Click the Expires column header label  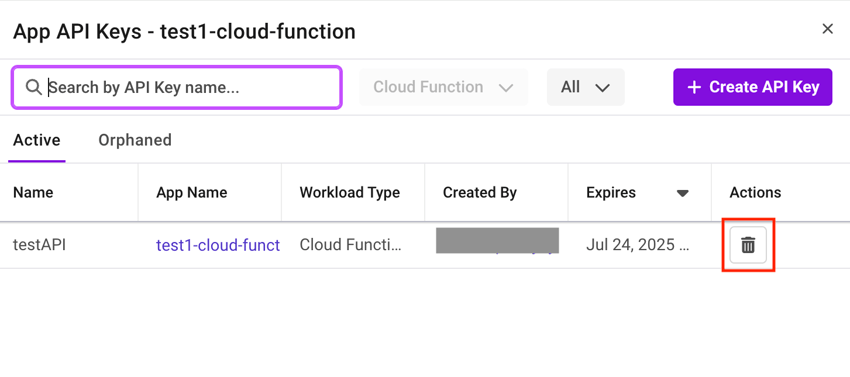coord(611,192)
